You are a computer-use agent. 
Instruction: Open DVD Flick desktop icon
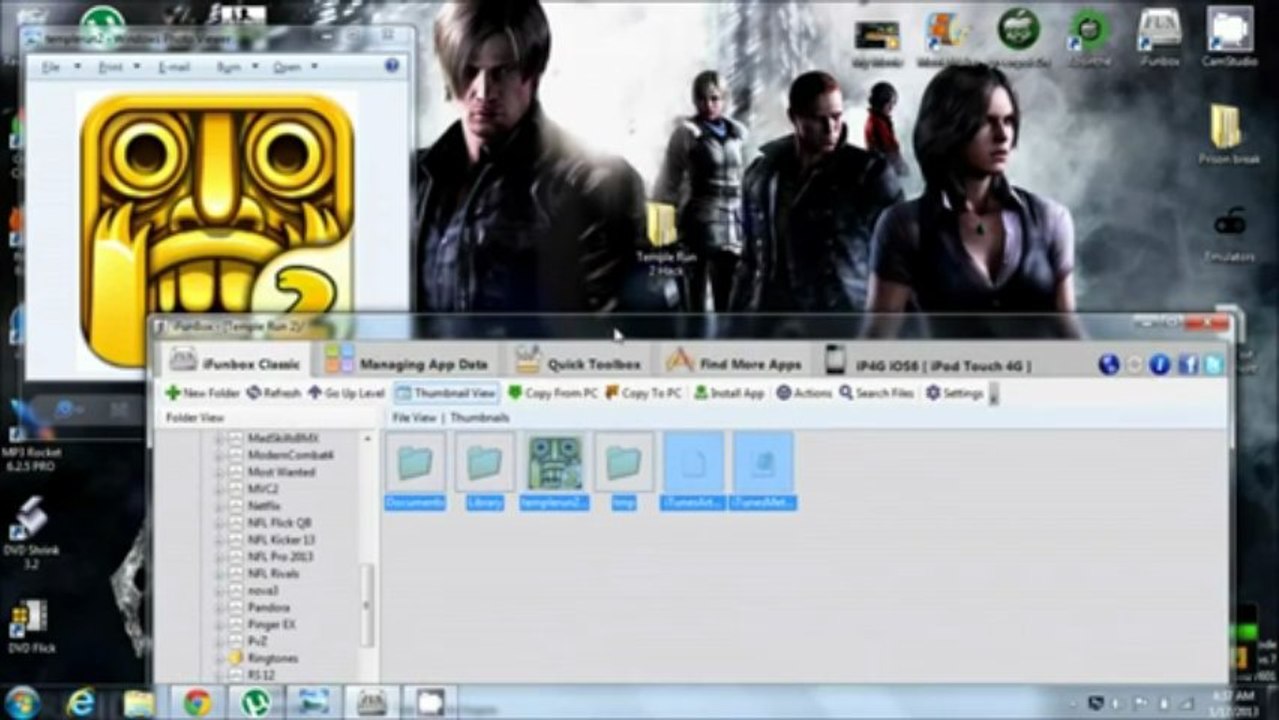tap(31, 626)
